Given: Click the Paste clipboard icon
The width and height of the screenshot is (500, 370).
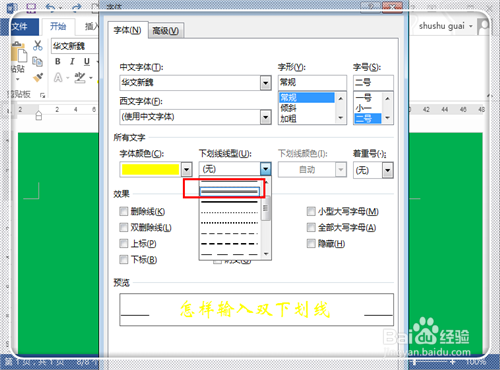Looking at the screenshot, I should [19, 52].
